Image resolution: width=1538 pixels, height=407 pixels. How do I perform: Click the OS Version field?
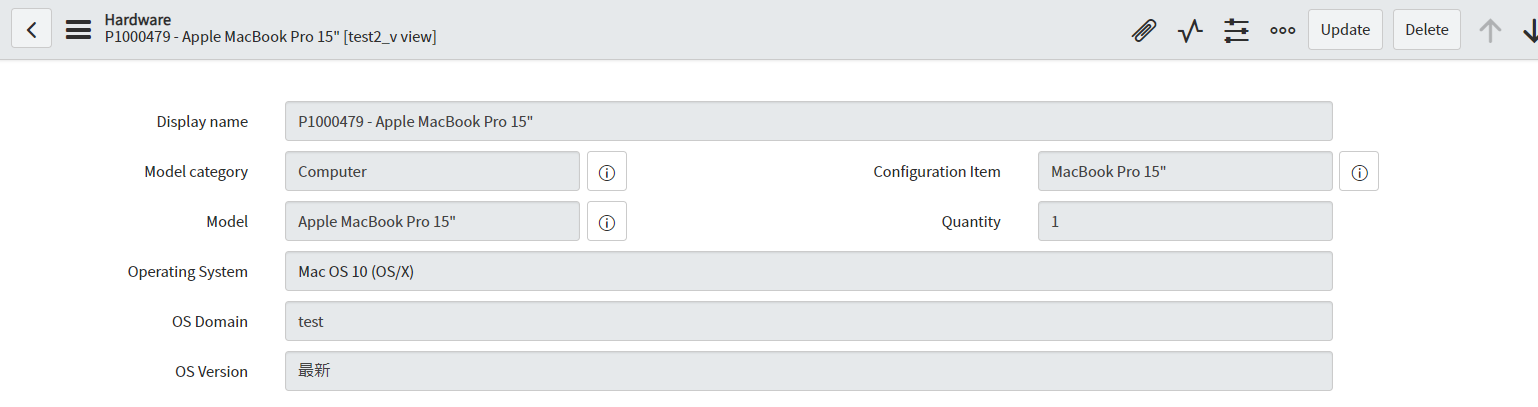[808, 371]
